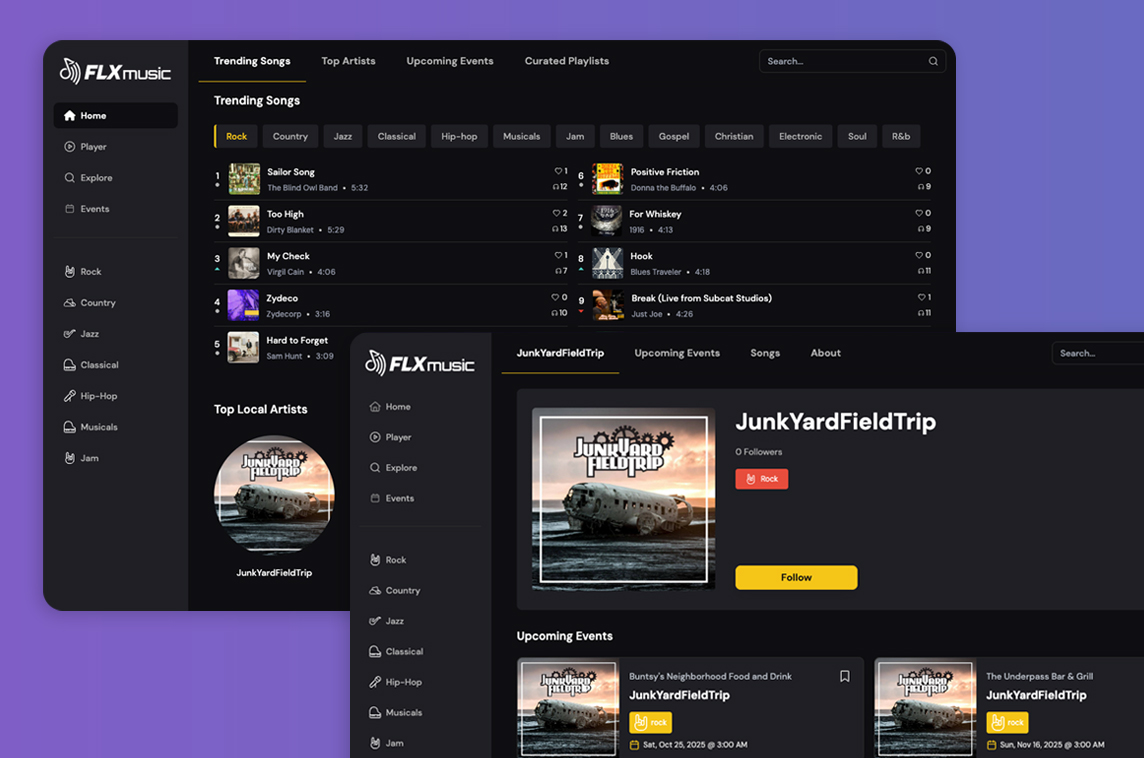Click the Search field in the back window
The height and width of the screenshot is (758, 1144).
[840, 61]
